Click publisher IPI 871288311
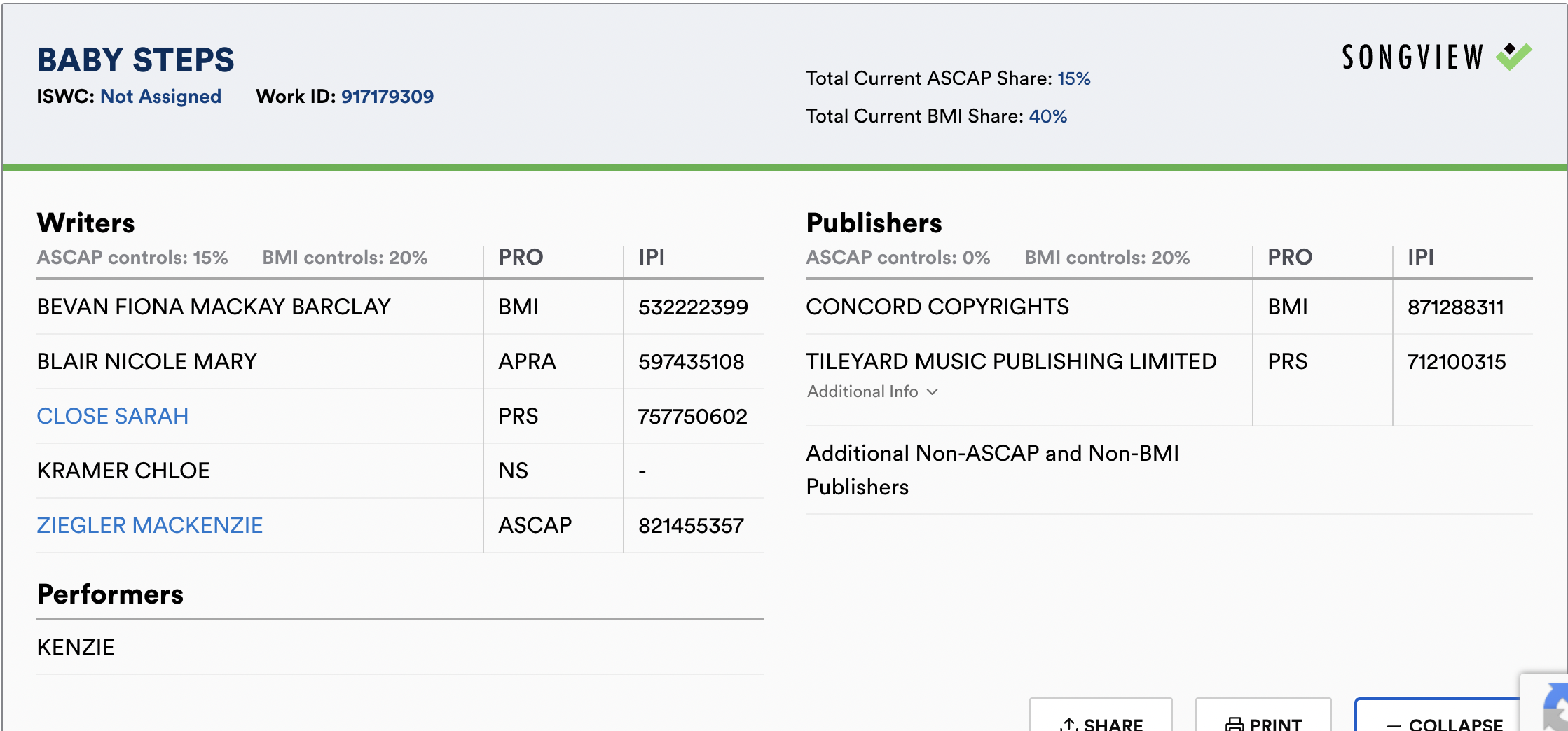 pyautogui.click(x=1456, y=307)
